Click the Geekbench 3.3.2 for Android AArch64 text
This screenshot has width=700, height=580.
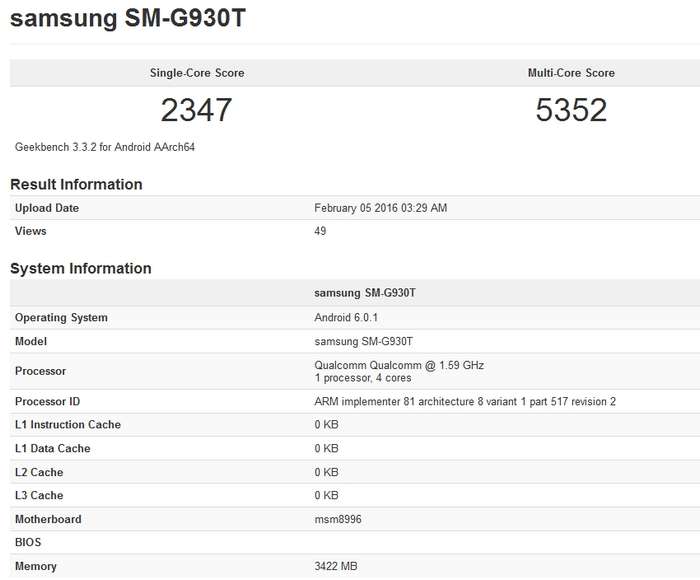pos(105,147)
